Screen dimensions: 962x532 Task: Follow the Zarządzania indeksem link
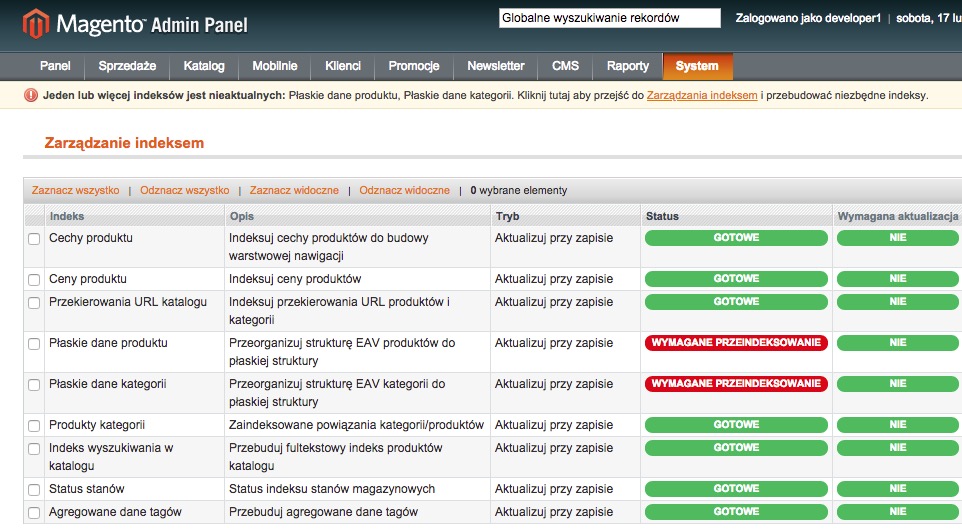701,96
